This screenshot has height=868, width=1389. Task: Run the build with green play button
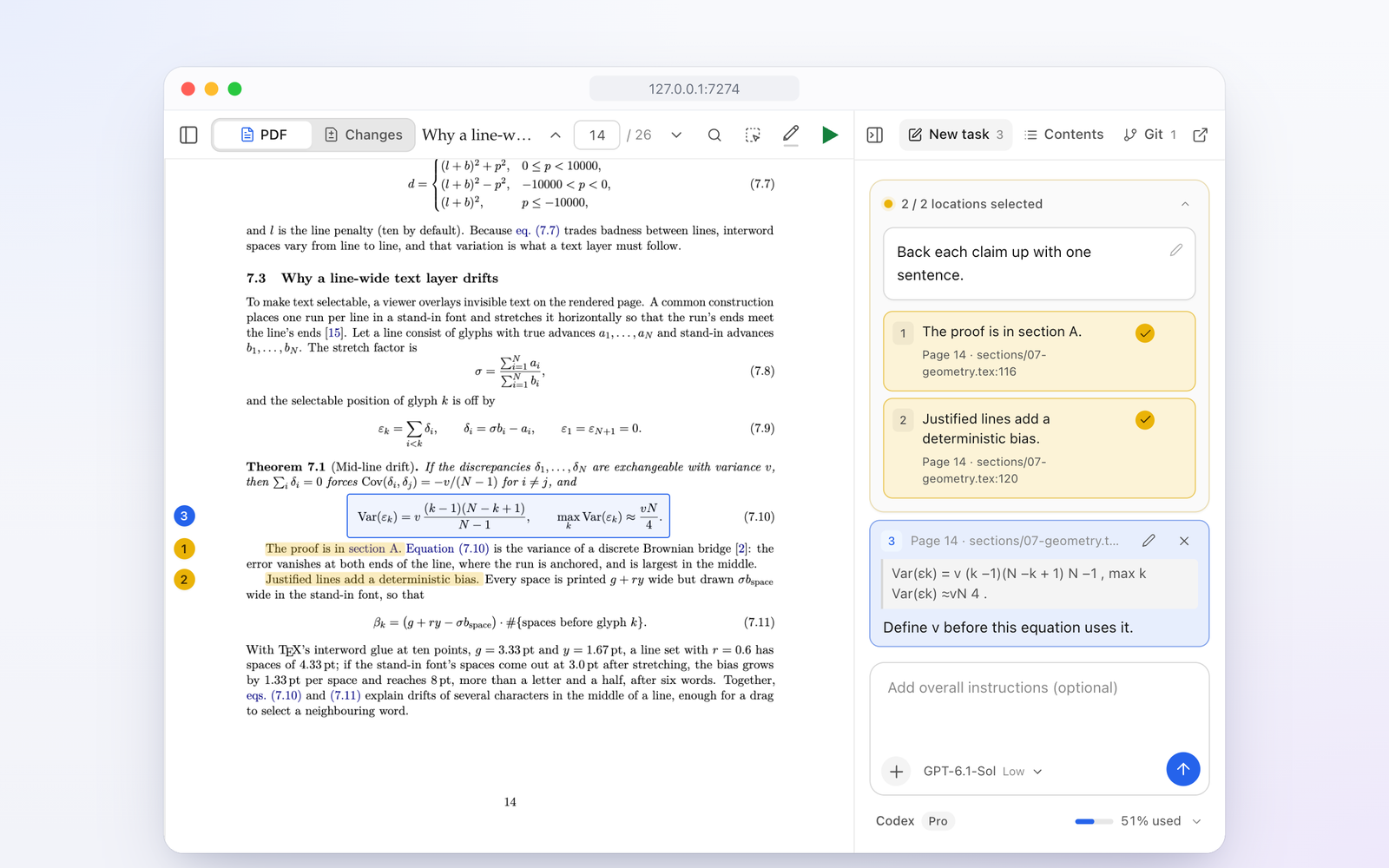[830, 135]
